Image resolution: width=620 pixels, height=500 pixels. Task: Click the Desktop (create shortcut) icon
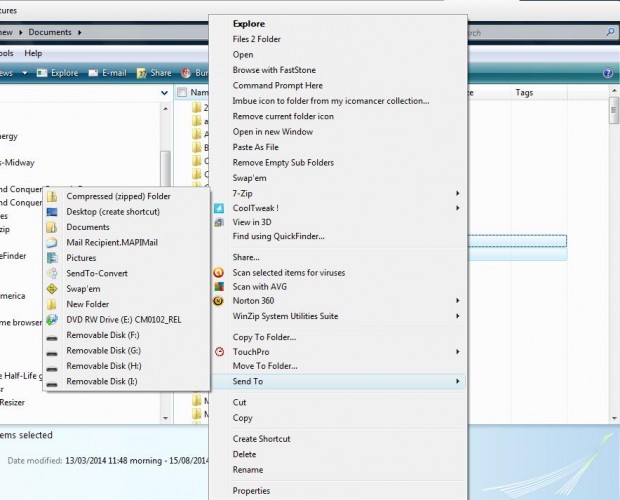click(52, 212)
